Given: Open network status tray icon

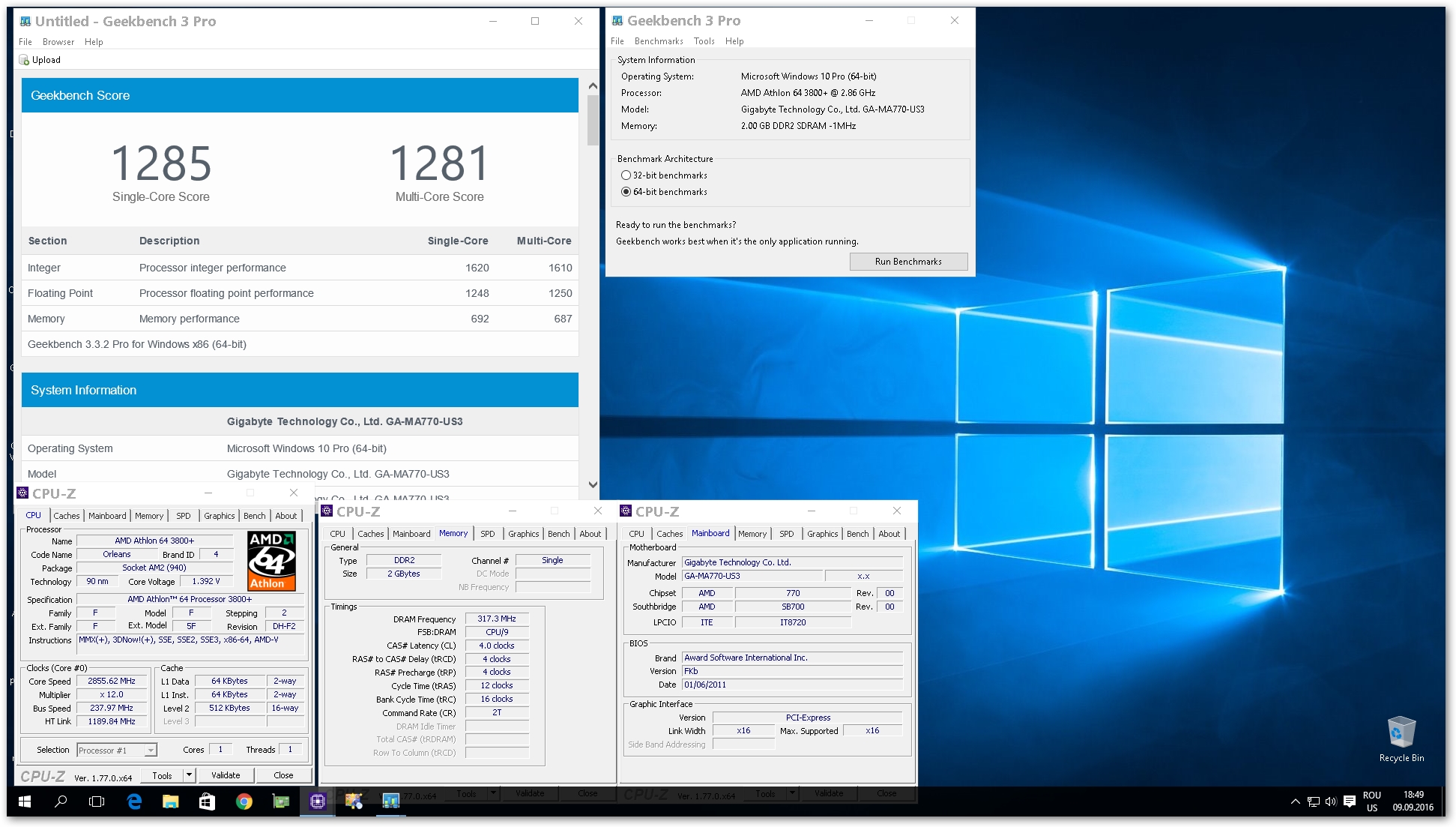Looking at the screenshot, I should 1313,802.
